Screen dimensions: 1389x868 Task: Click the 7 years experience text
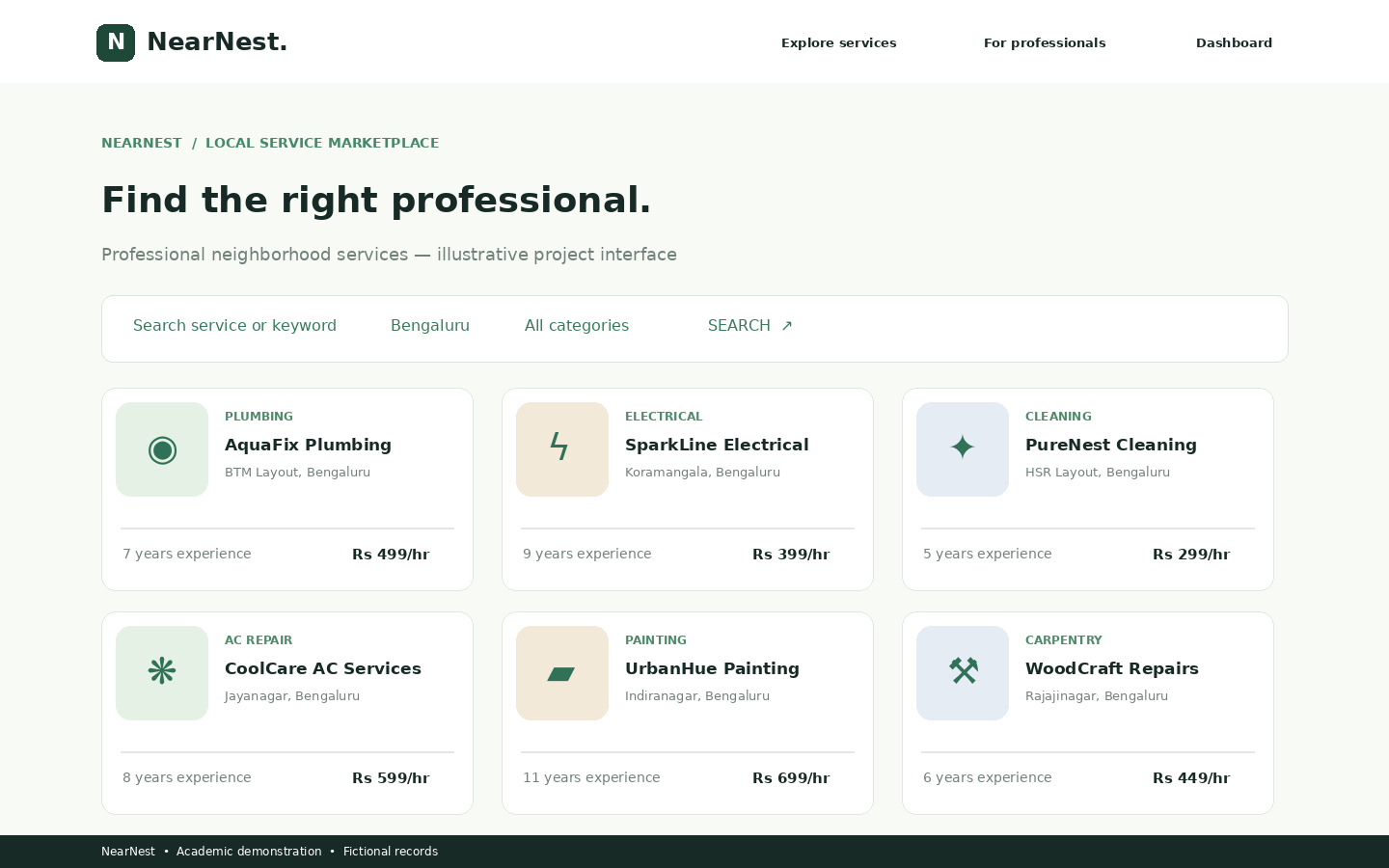186,554
